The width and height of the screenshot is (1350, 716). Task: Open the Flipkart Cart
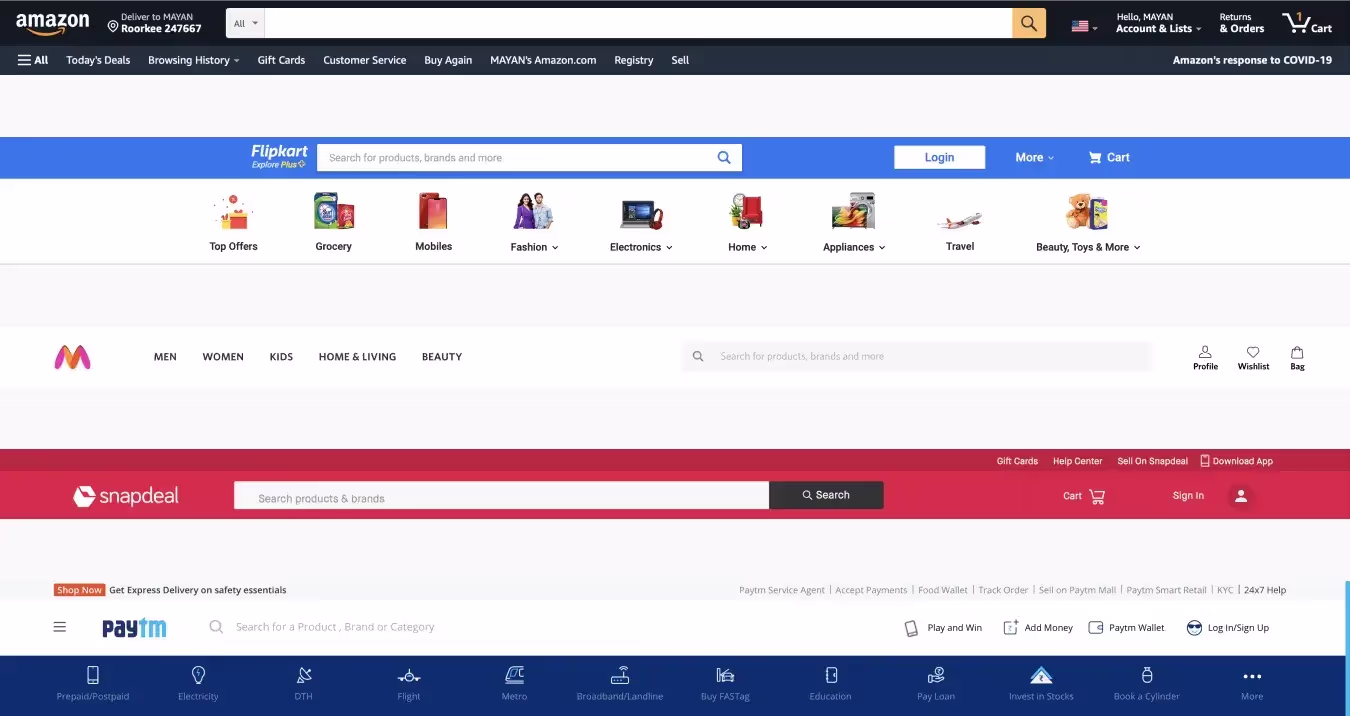point(1109,157)
